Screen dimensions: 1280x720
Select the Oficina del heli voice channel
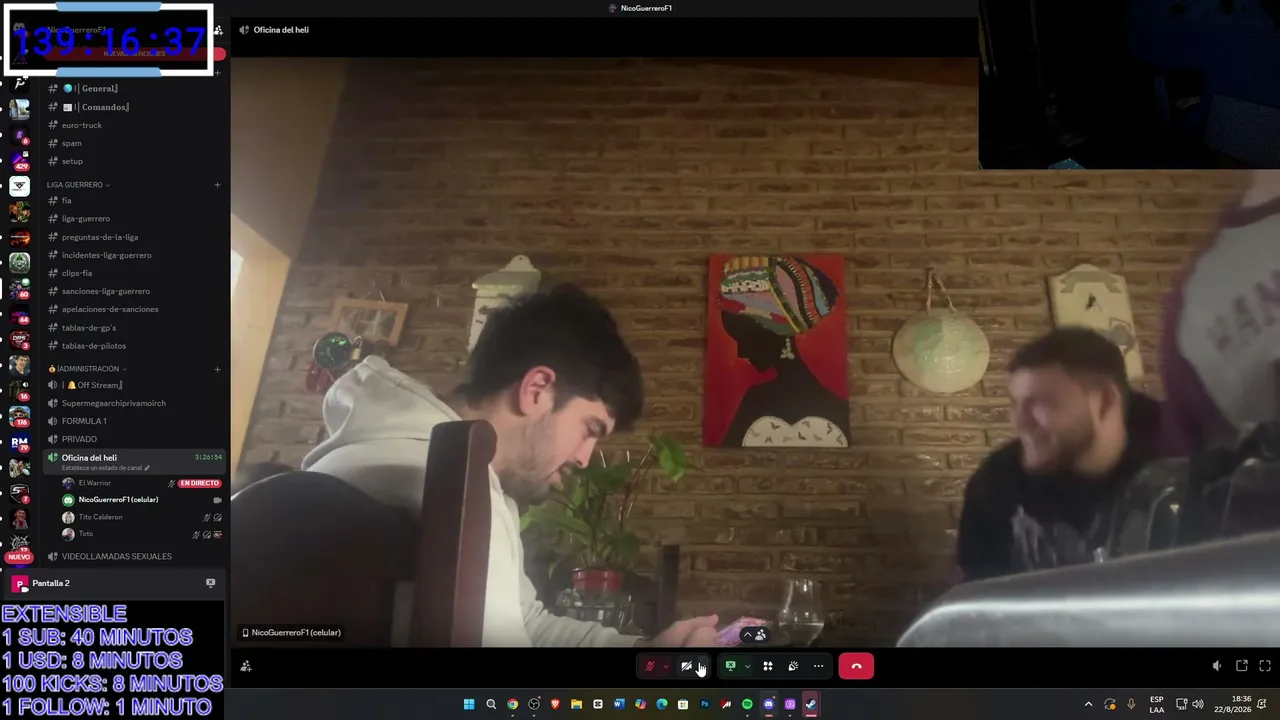(134, 461)
